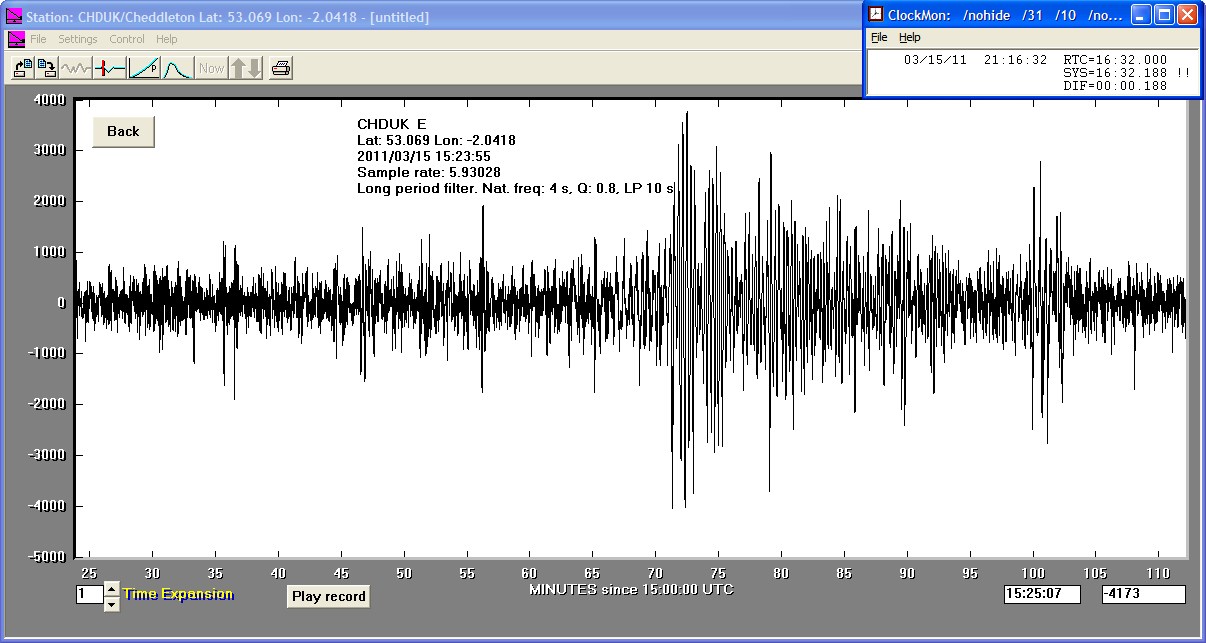Click the Sample rate: 5.93028 text
Image resolution: width=1206 pixels, height=643 pixels.
pyautogui.click(x=429, y=172)
